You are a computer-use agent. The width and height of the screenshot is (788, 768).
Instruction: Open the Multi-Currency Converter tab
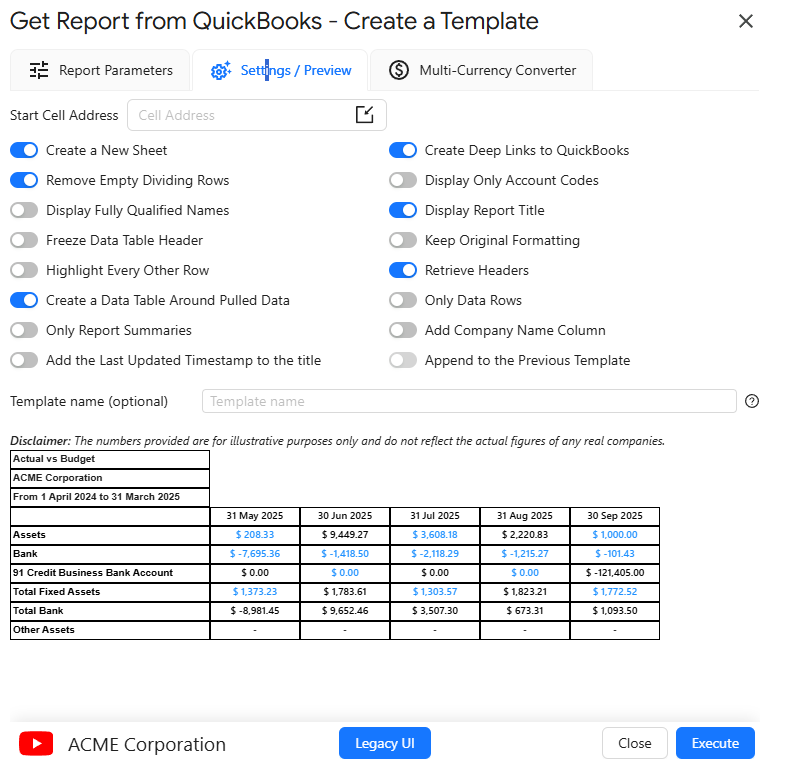click(x=481, y=70)
